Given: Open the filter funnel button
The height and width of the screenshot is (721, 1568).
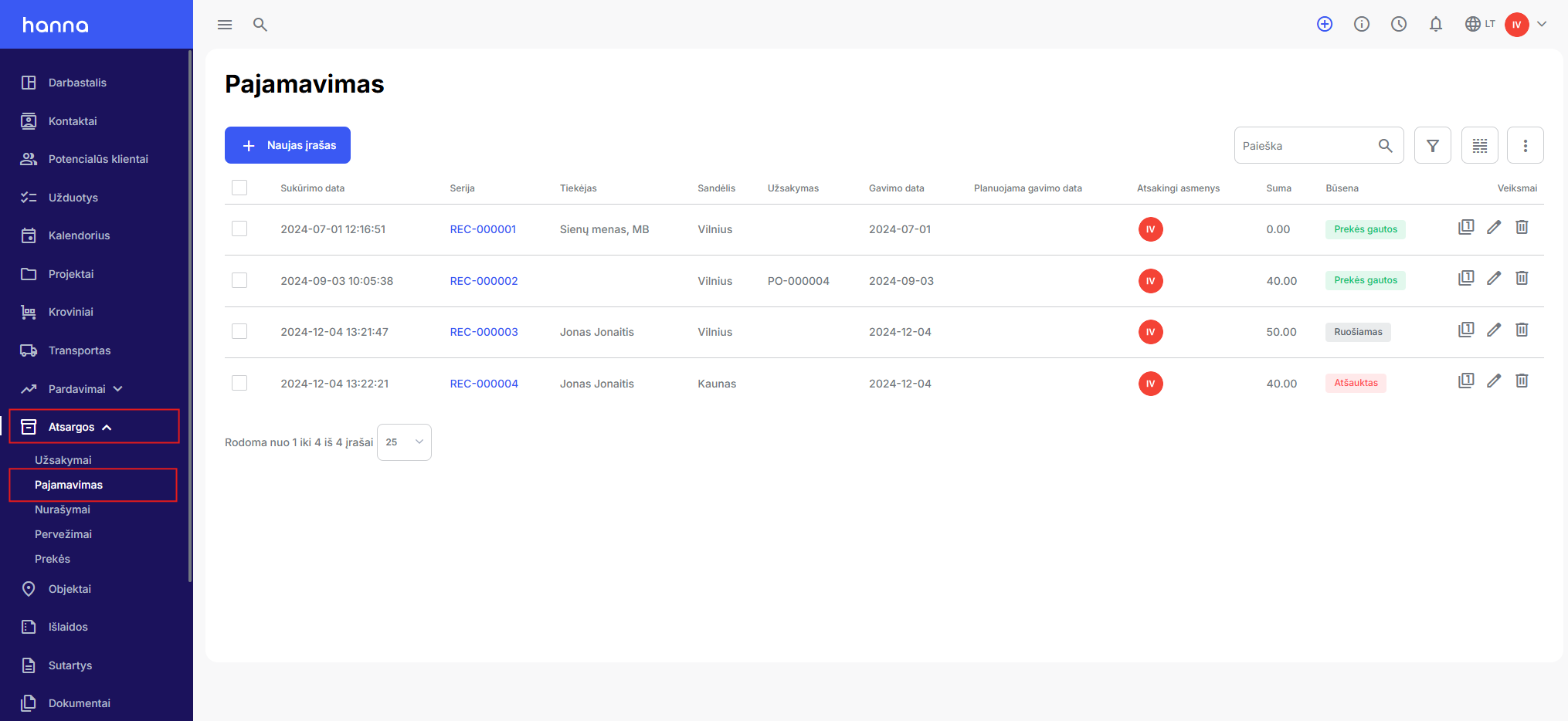Looking at the screenshot, I should [1433, 145].
